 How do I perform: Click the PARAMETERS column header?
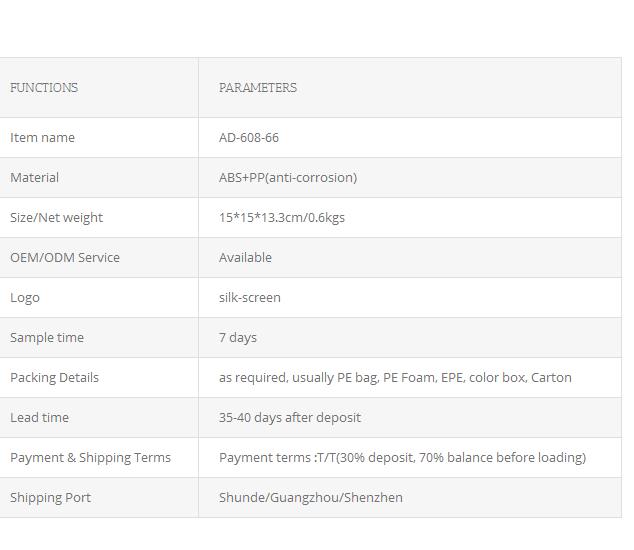[258, 88]
